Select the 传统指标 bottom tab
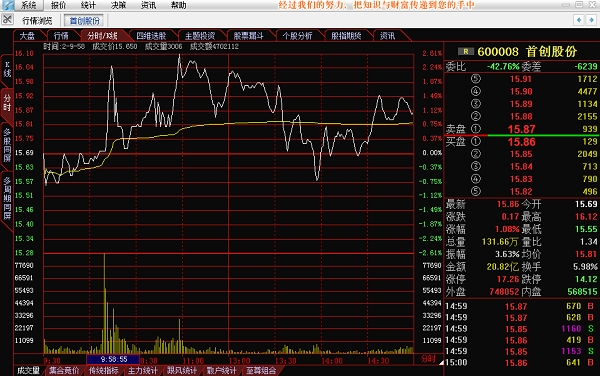 [x=103, y=370]
